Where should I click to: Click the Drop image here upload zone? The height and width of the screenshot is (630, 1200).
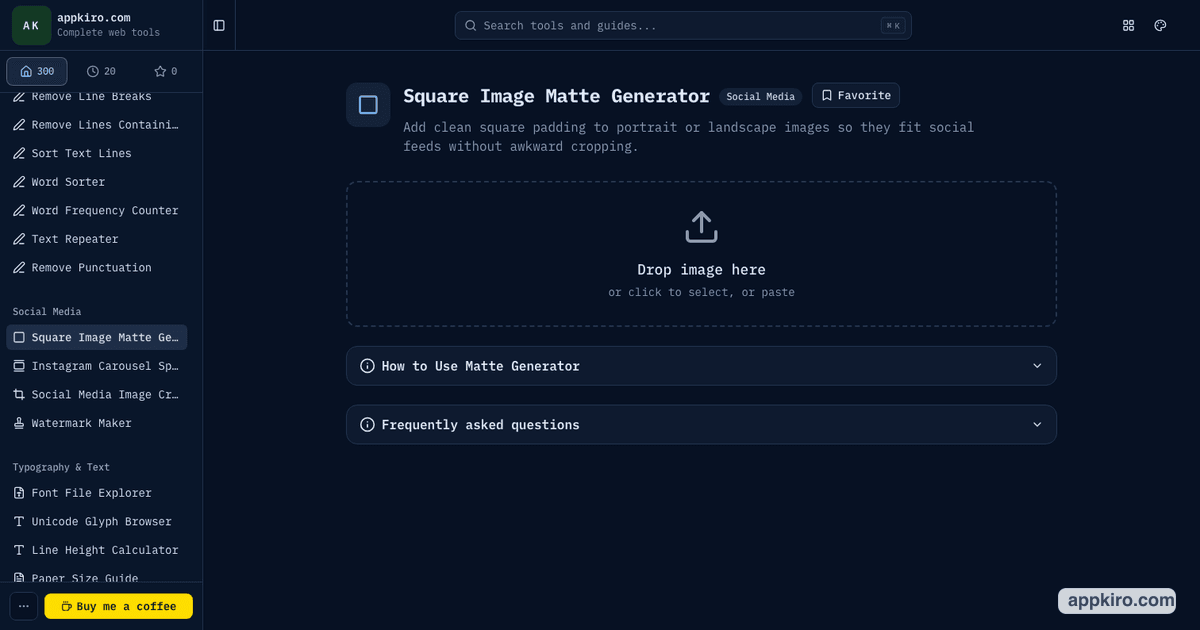click(701, 254)
